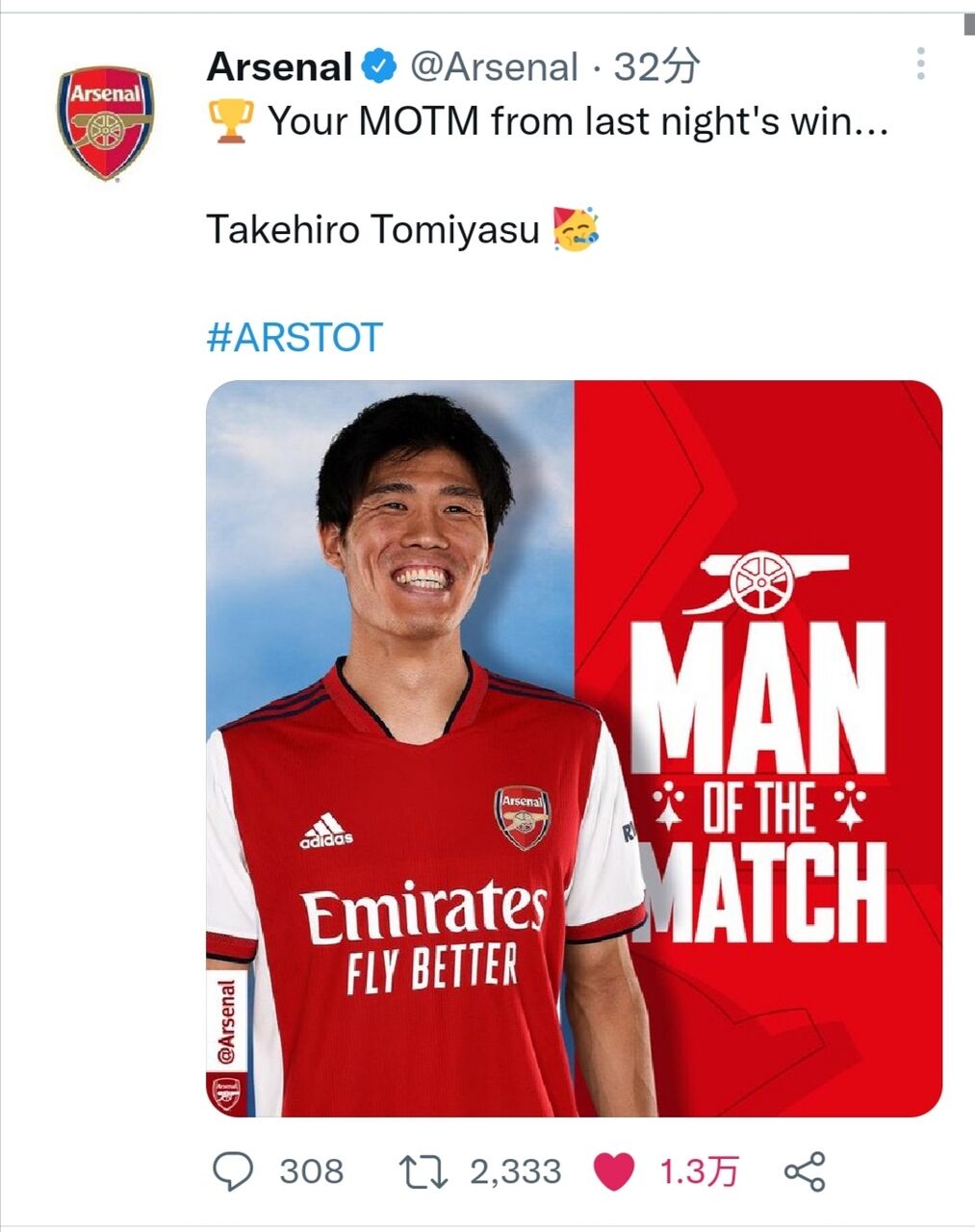Toggle the red heart like icon

[614, 1172]
